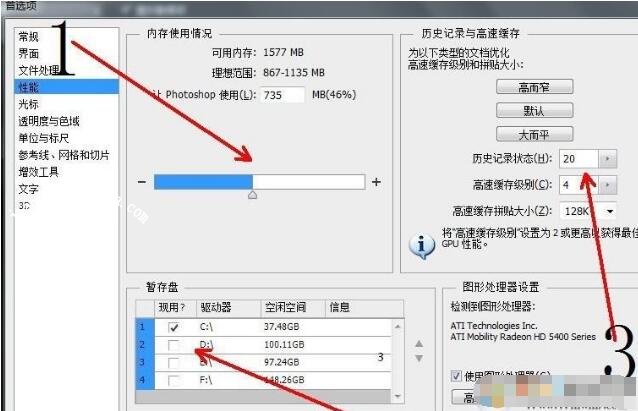Select 光标 category in sidebar
638x411 pixels.
(28, 104)
